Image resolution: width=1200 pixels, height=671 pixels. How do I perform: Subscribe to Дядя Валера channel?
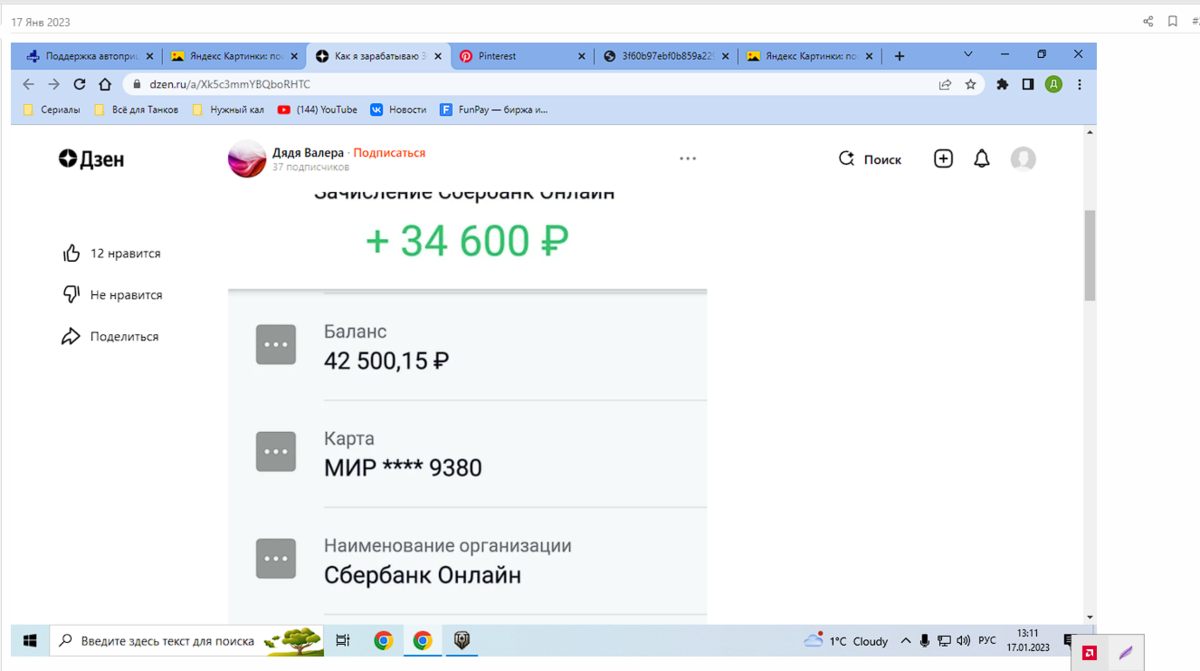389,153
